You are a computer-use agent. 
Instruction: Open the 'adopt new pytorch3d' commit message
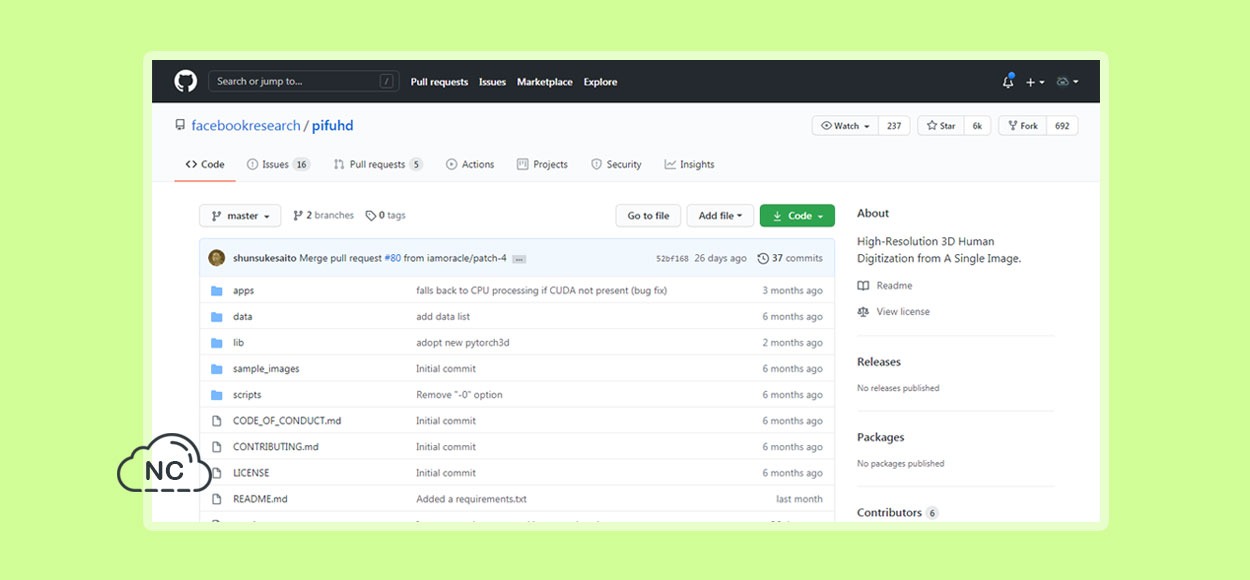462,343
